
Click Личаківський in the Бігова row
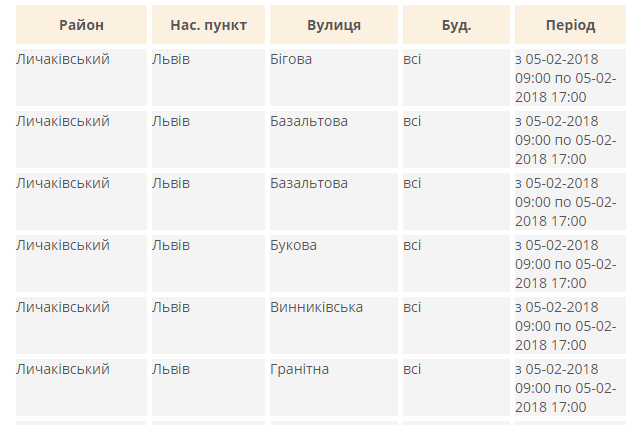pos(63,59)
